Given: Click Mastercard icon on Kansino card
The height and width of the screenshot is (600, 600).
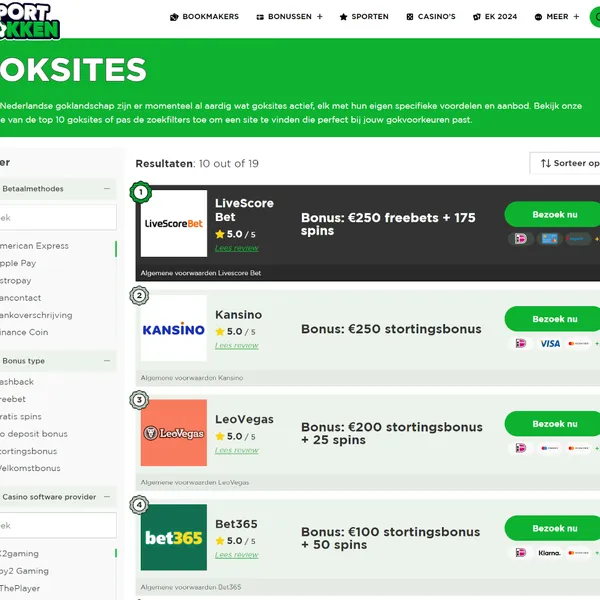Looking at the screenshot, I should point(579,344).
